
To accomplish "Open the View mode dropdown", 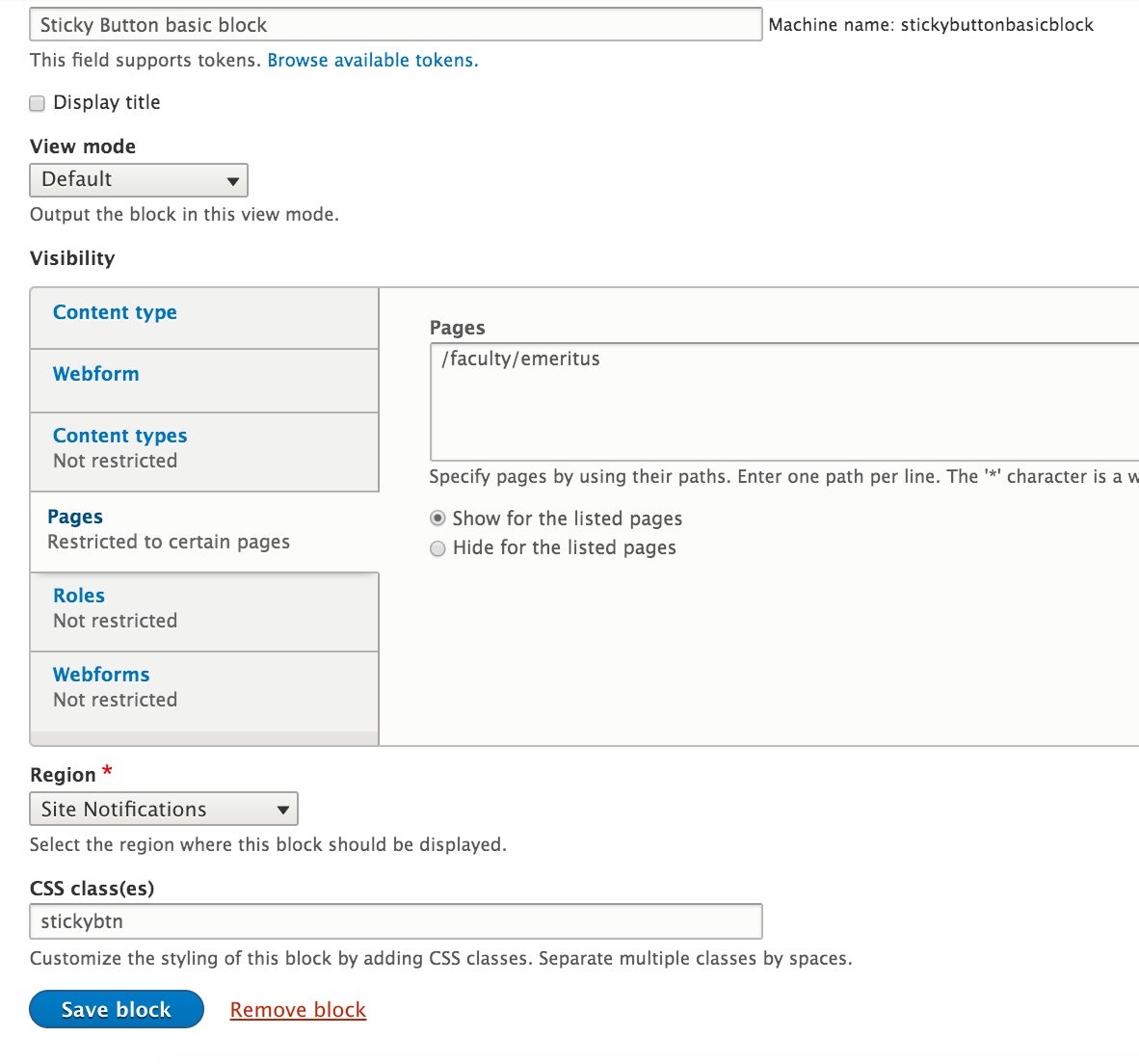I will (138, 179).
